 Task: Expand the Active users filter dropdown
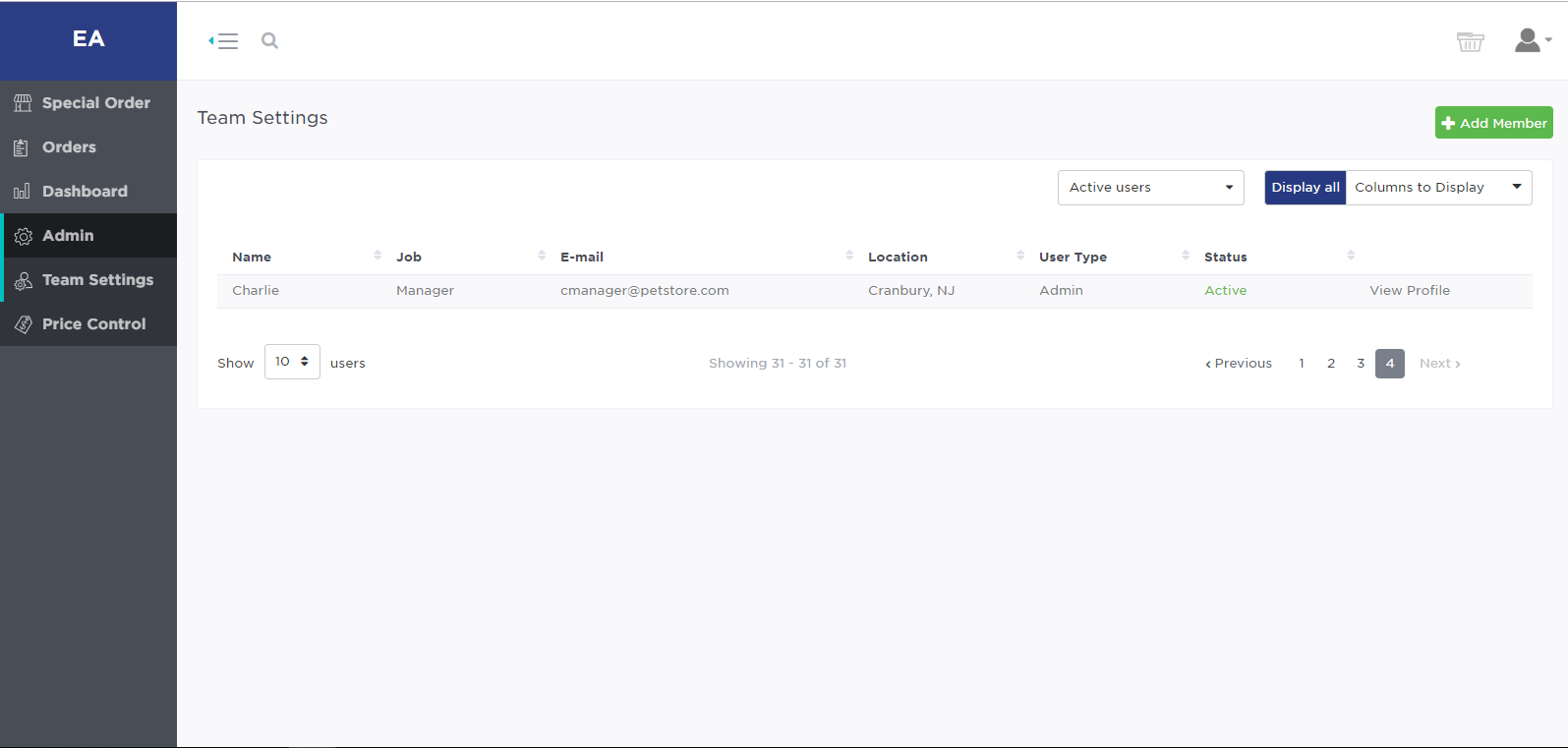coord(1150,188)
